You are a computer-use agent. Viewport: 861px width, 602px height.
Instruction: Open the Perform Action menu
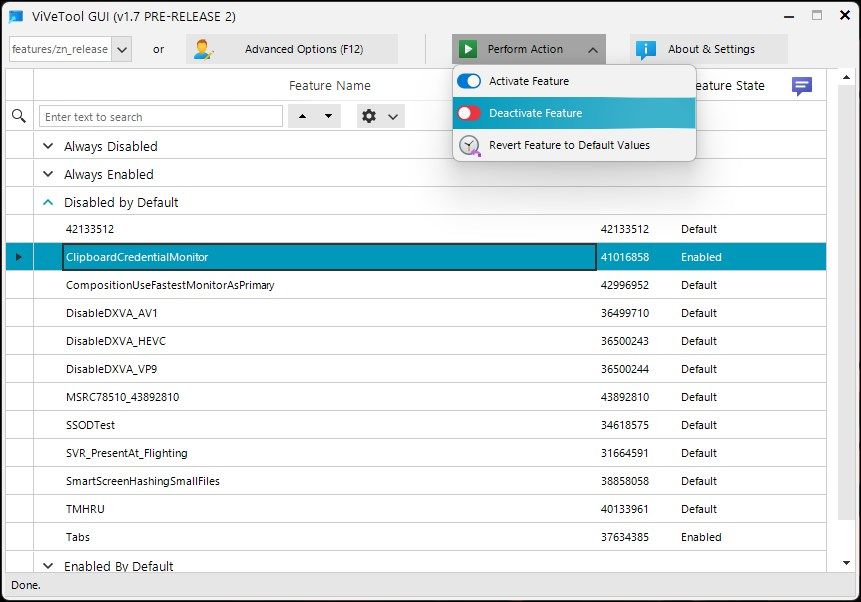pos(528,48)
